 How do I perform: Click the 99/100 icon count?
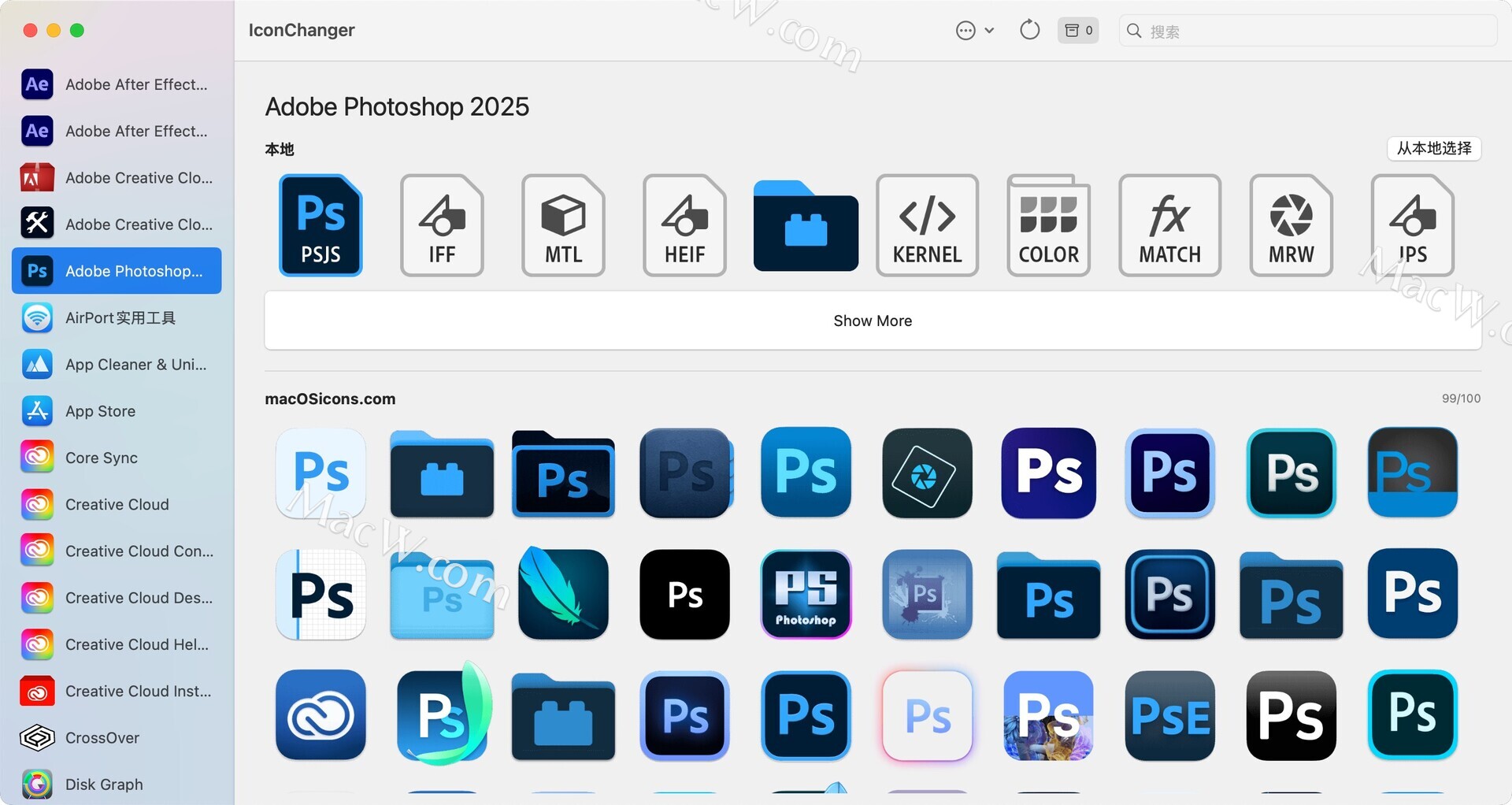tap(1461, 399)
